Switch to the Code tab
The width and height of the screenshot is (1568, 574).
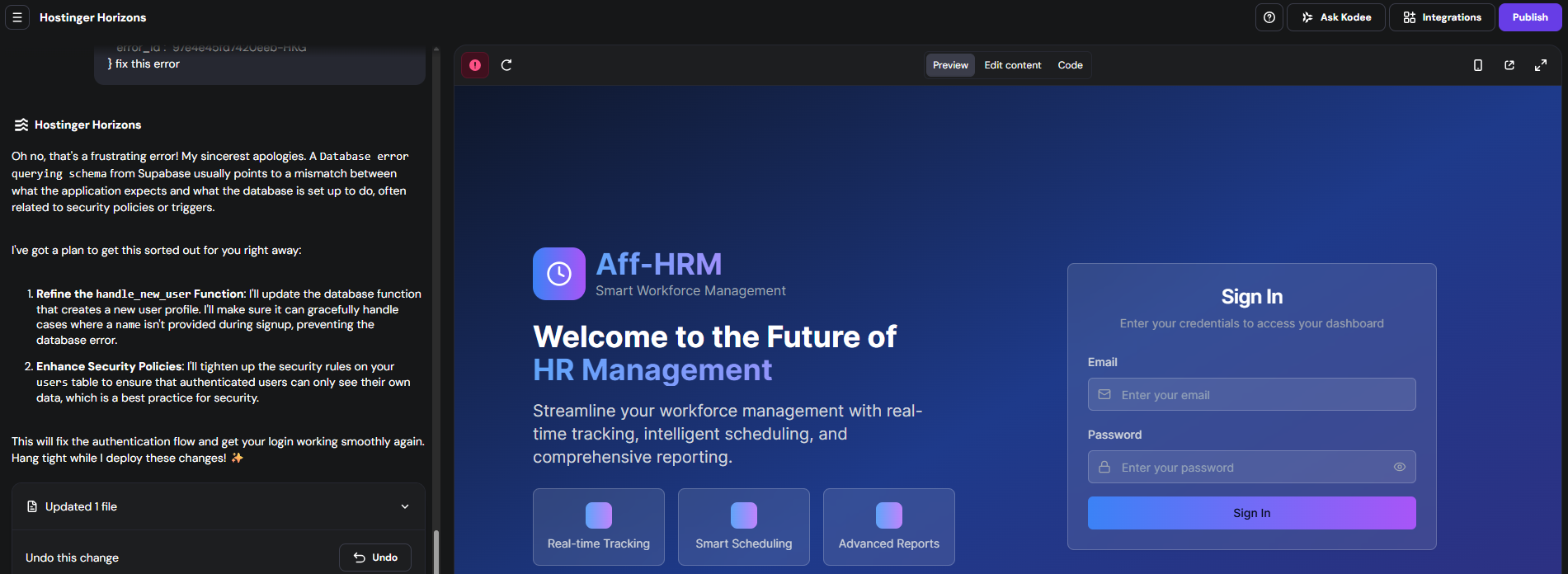[x=1071, y=65]
